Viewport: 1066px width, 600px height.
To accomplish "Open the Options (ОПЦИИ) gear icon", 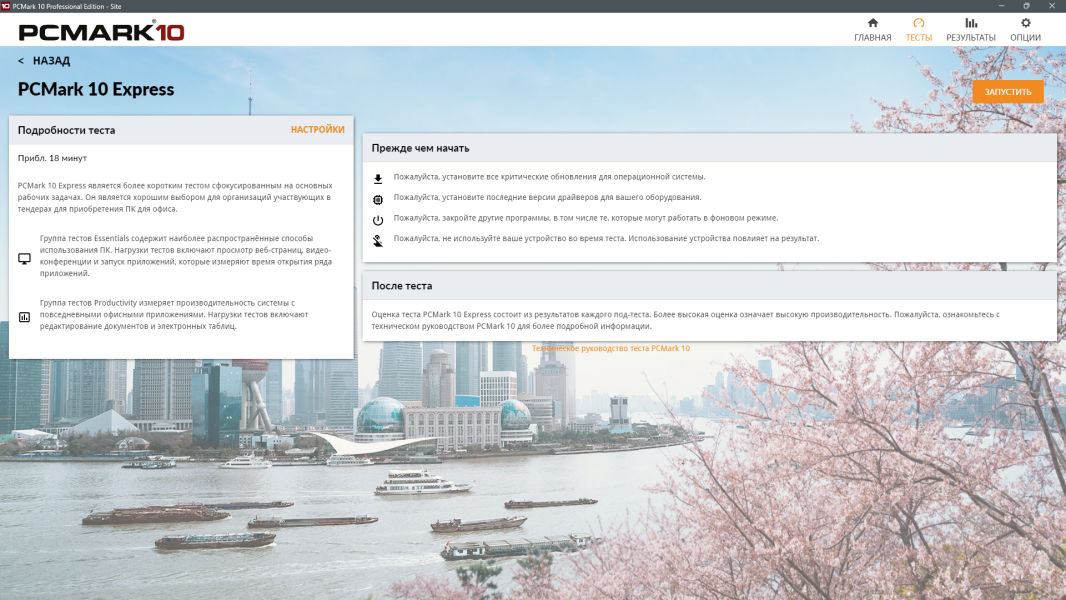I will coord(1025,23).
